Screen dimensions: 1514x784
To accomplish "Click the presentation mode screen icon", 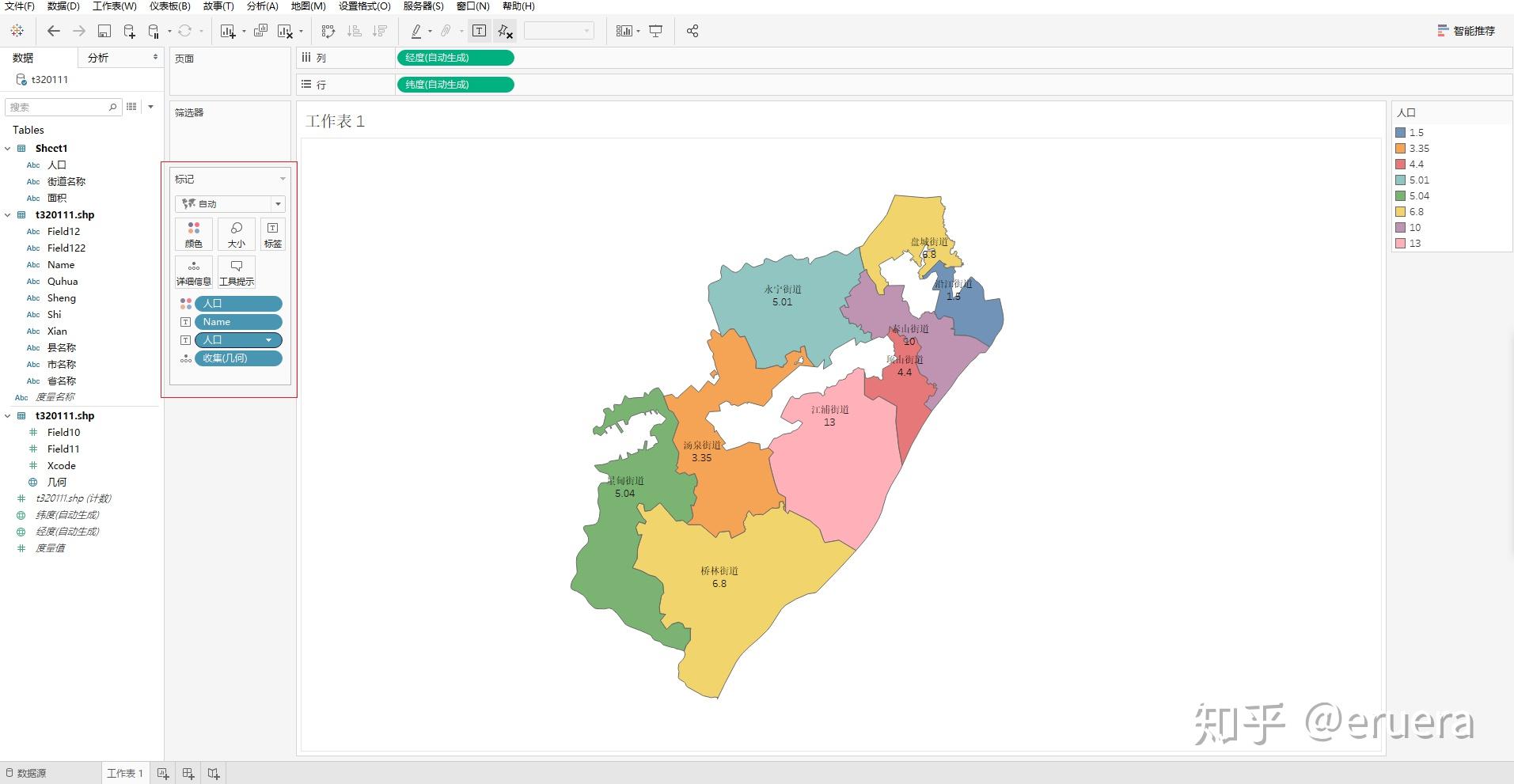I will click(x=656, y=31).
